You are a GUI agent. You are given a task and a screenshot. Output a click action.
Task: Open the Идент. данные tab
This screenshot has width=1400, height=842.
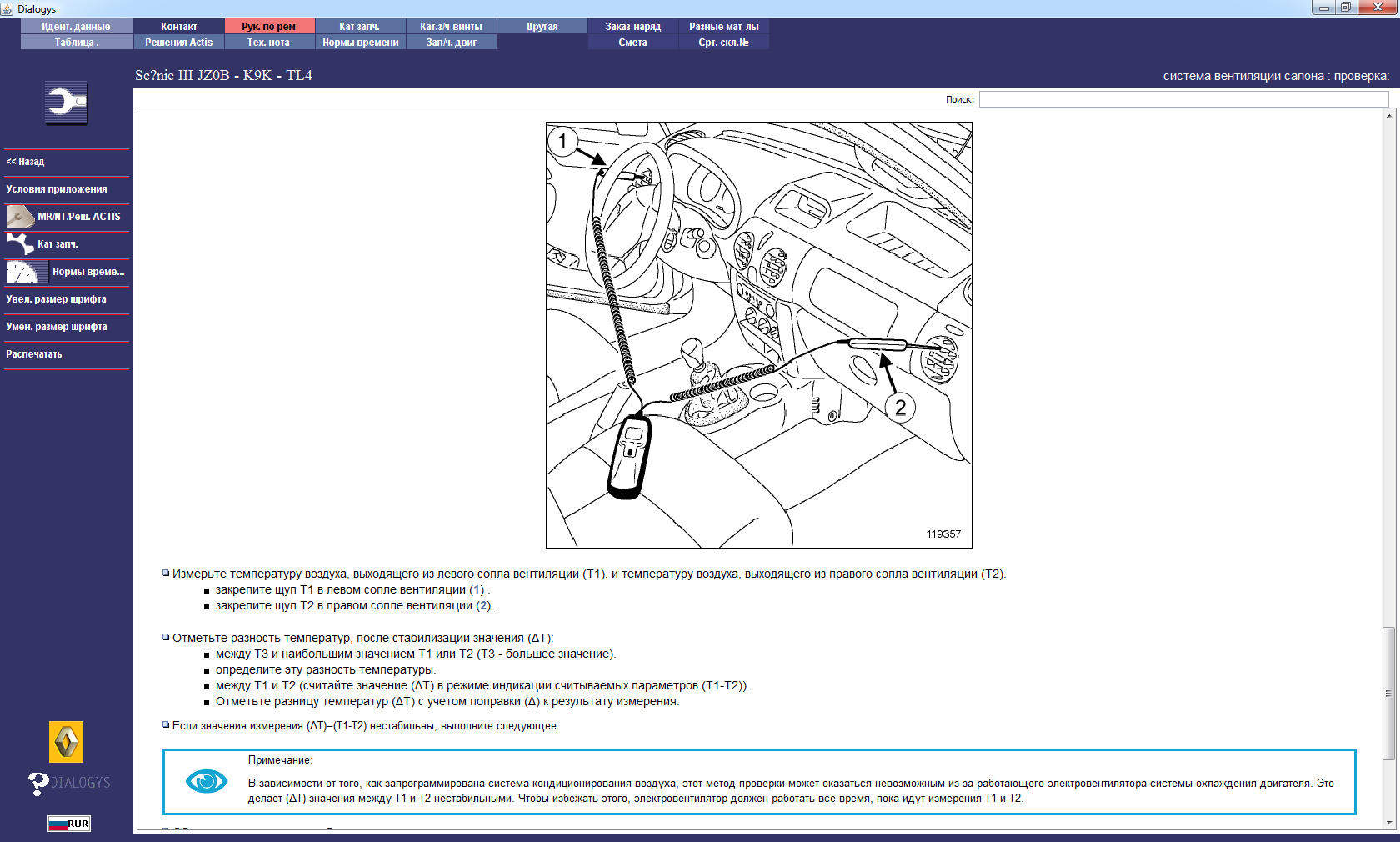76,27
